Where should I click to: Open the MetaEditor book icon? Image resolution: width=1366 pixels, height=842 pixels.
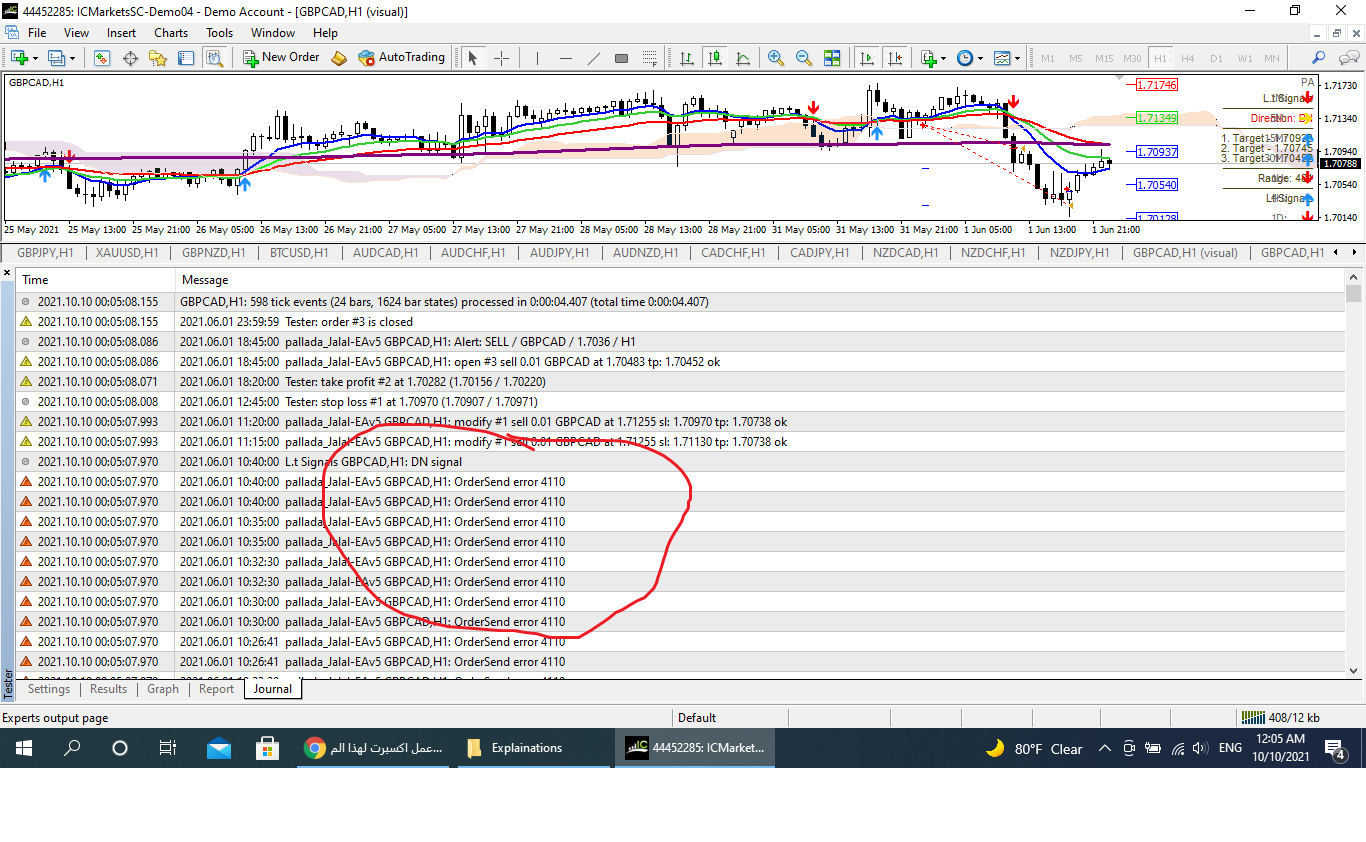tap(339, 58)
